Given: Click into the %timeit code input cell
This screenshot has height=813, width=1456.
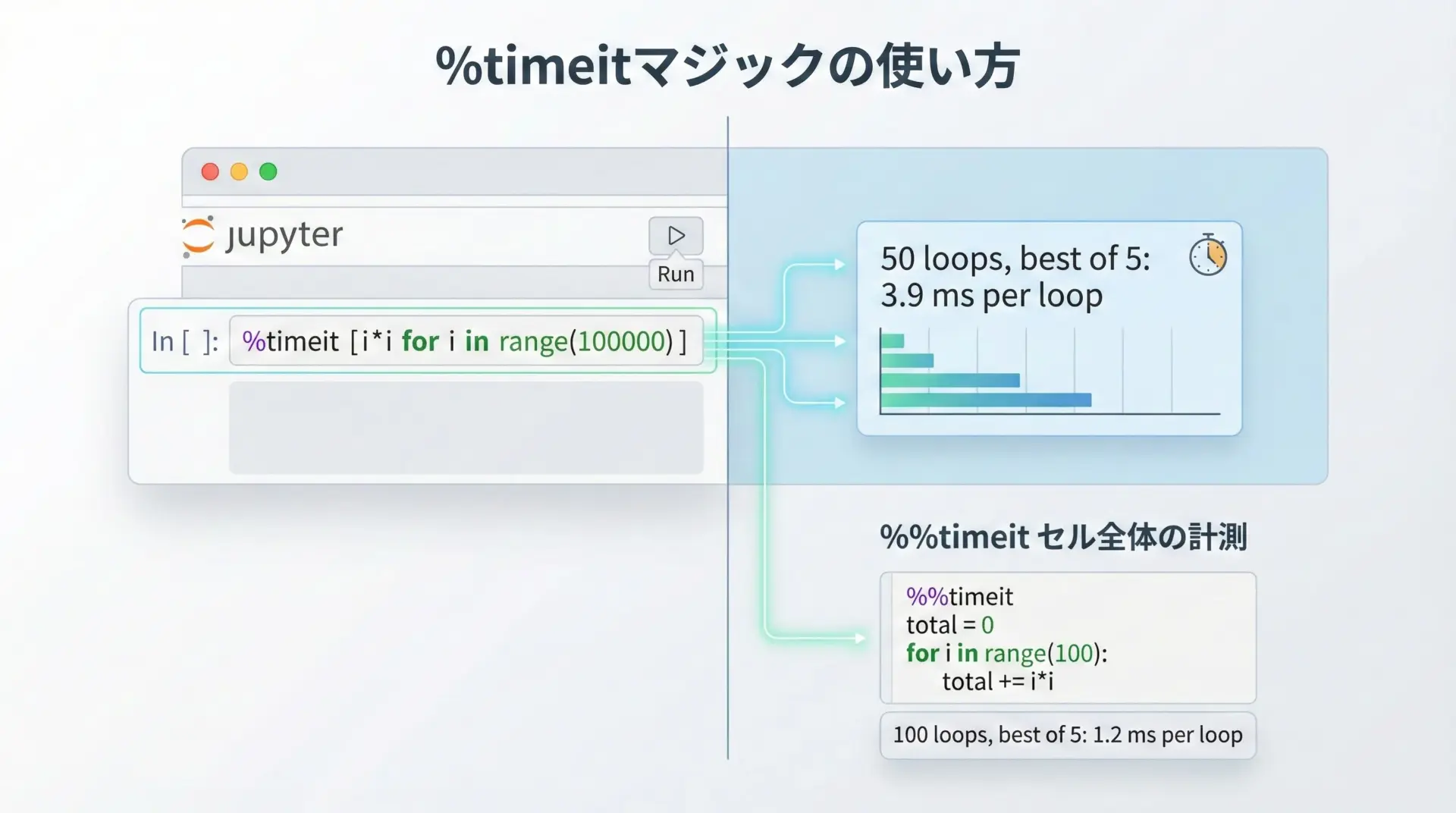Looking at the screenshot, I should (x=466, y=341).
